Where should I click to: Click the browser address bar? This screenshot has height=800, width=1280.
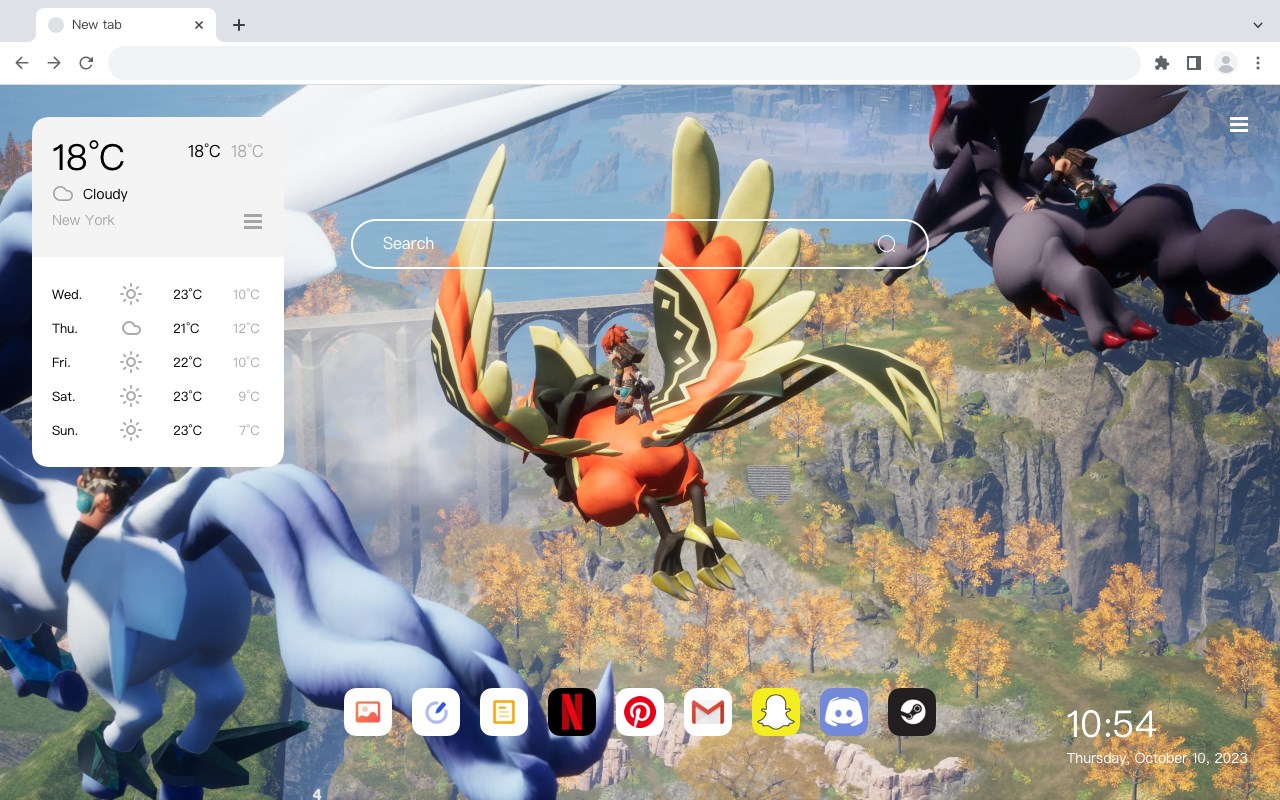[624, 63]
